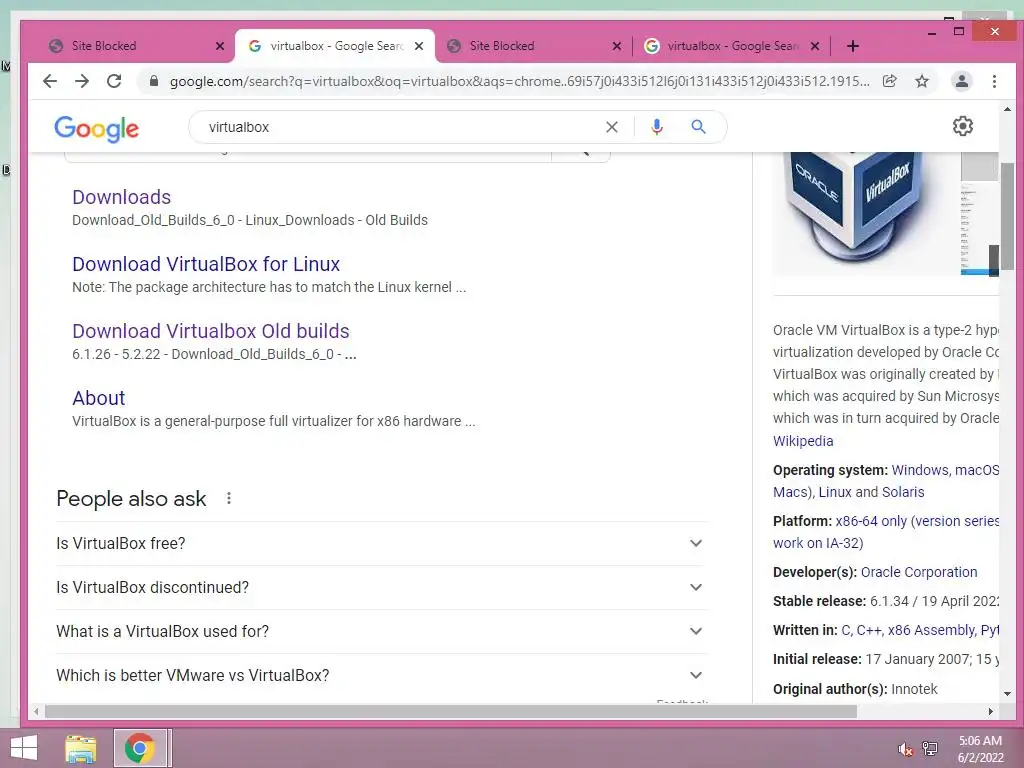Go to the Google logo homepage

click(97, 129)
